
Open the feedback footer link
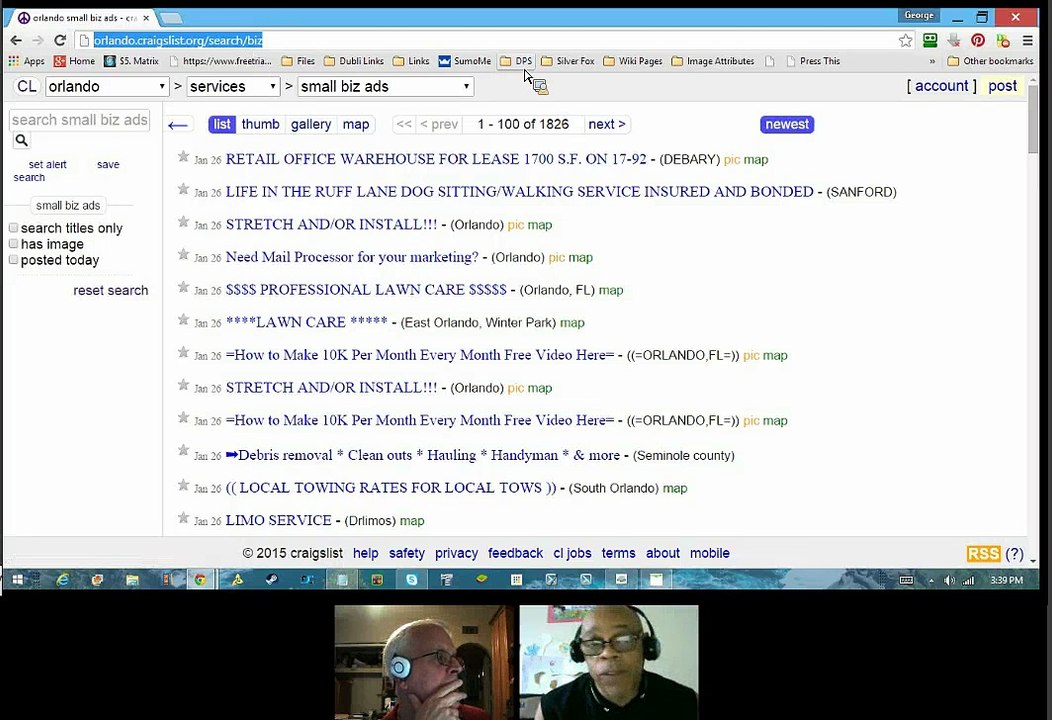[515, 554]
